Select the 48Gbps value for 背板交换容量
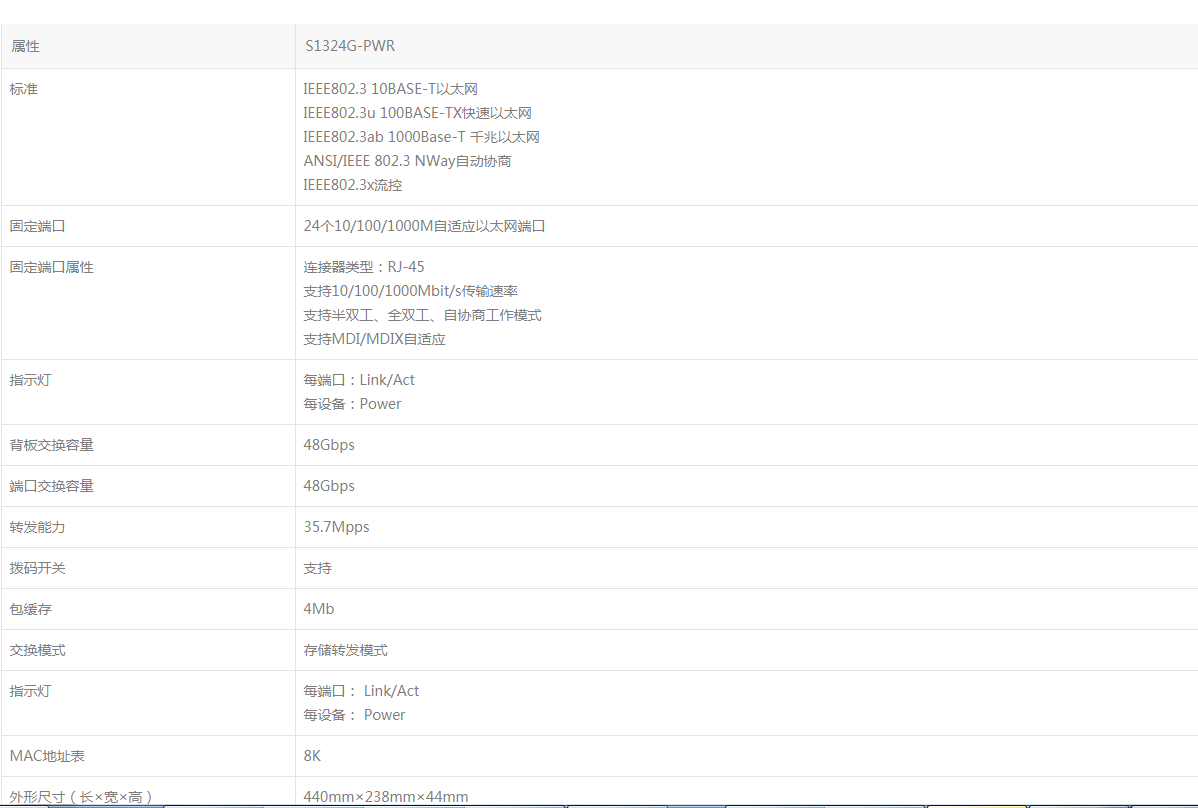The image size is (1198, 808). click(329, 445)
